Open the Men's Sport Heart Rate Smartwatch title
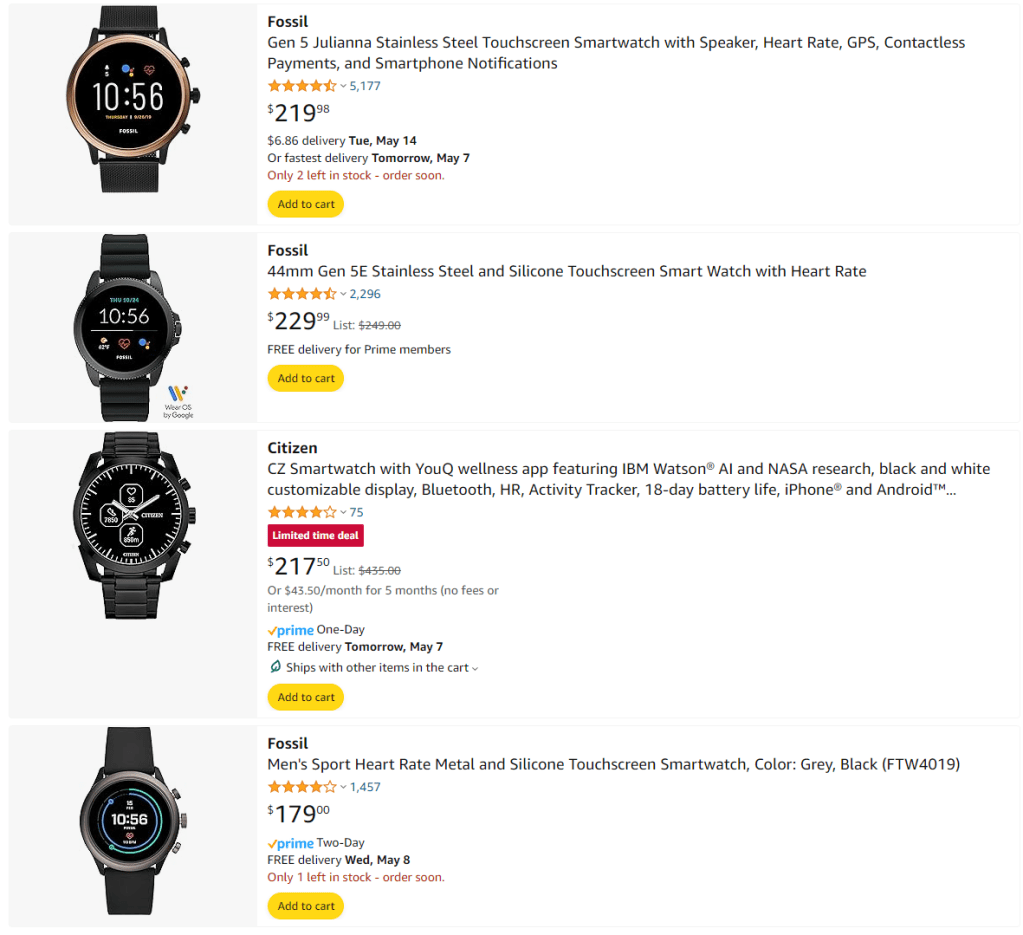 tap(613, 764)
